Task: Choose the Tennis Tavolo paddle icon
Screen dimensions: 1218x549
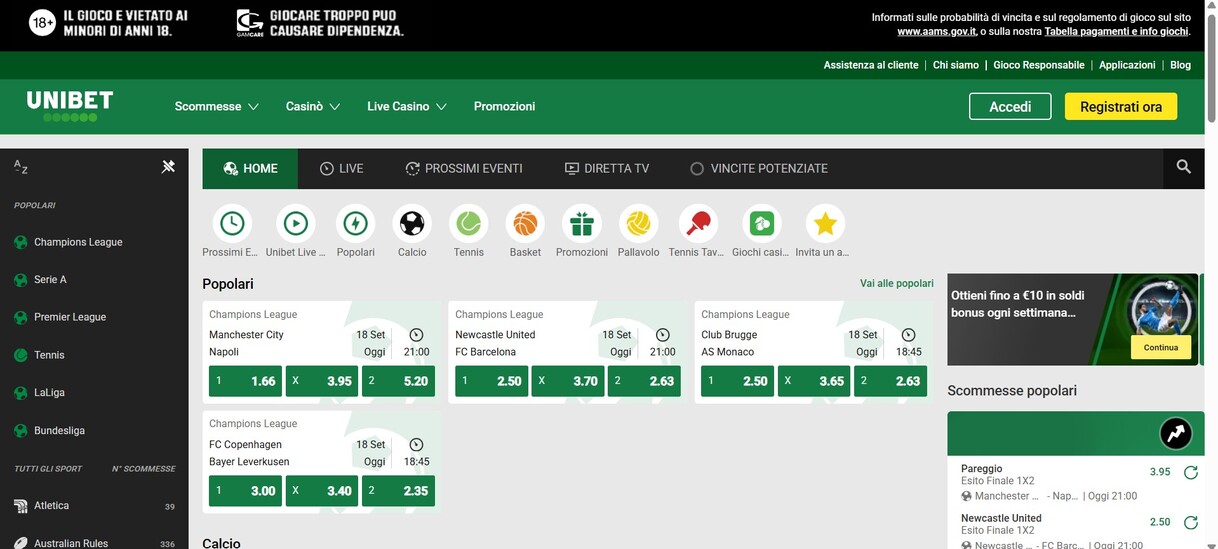Action: 698,223
